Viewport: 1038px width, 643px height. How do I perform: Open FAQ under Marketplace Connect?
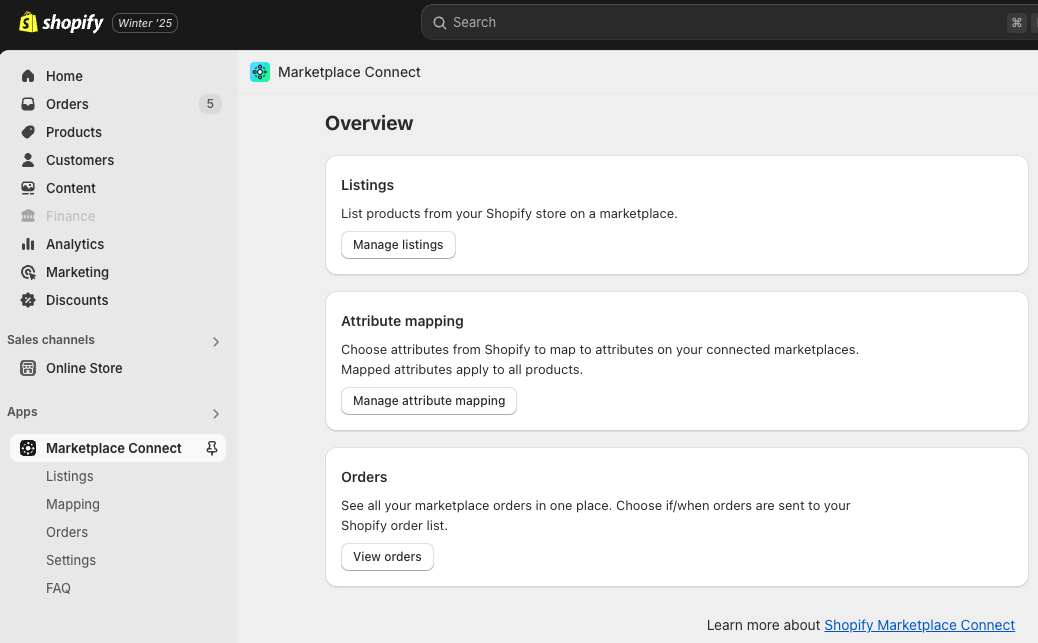tap(58, 588)
